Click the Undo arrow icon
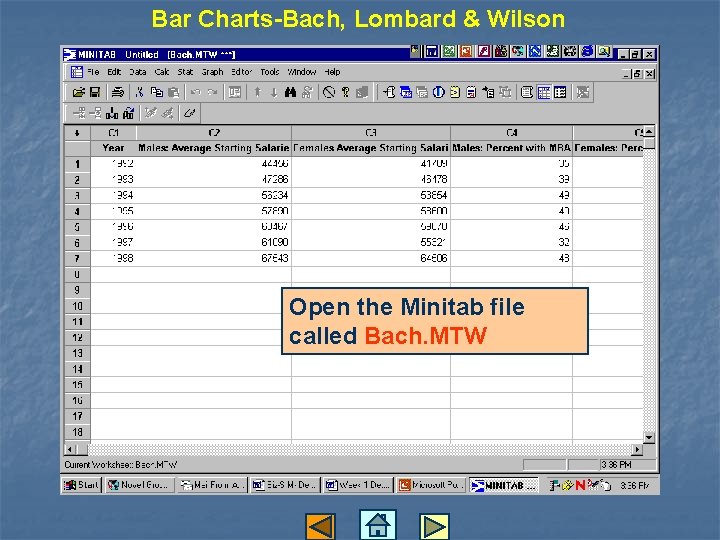Viewport: 720px width, 540px height. 196,92
